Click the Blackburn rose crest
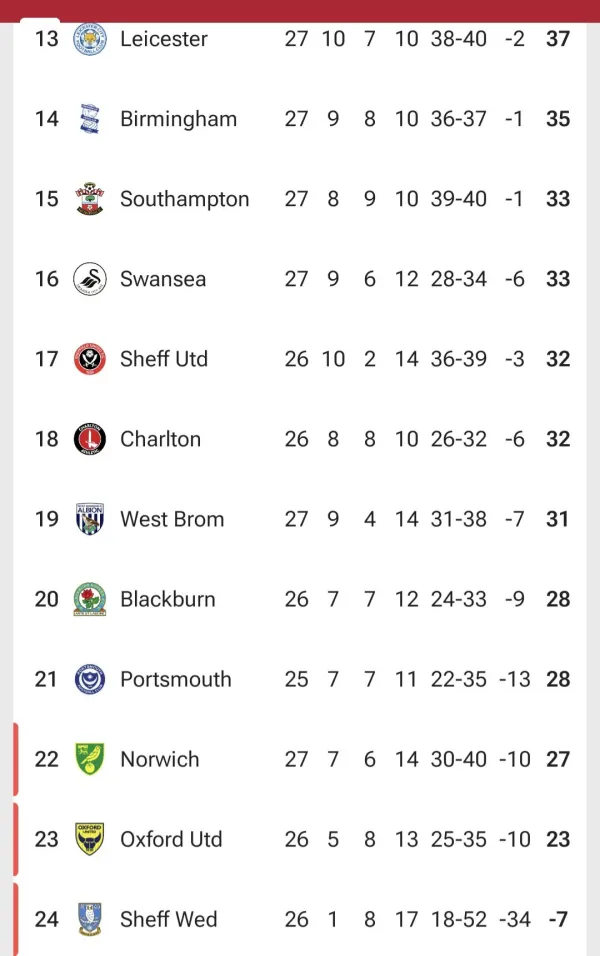 pyautogui.click(x=90, y=599)
